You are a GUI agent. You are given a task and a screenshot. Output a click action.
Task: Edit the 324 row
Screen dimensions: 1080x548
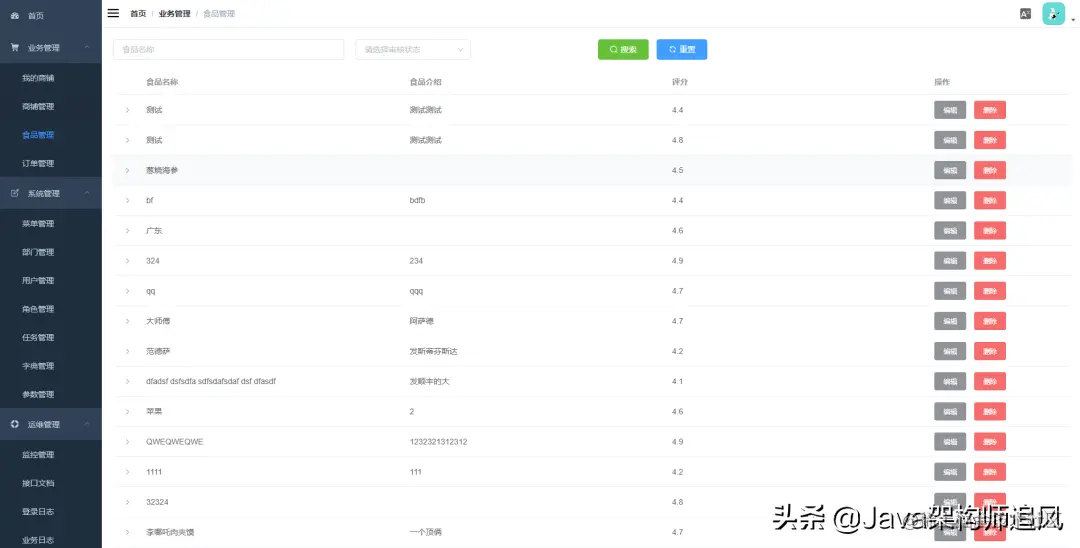tap(950, 261)
